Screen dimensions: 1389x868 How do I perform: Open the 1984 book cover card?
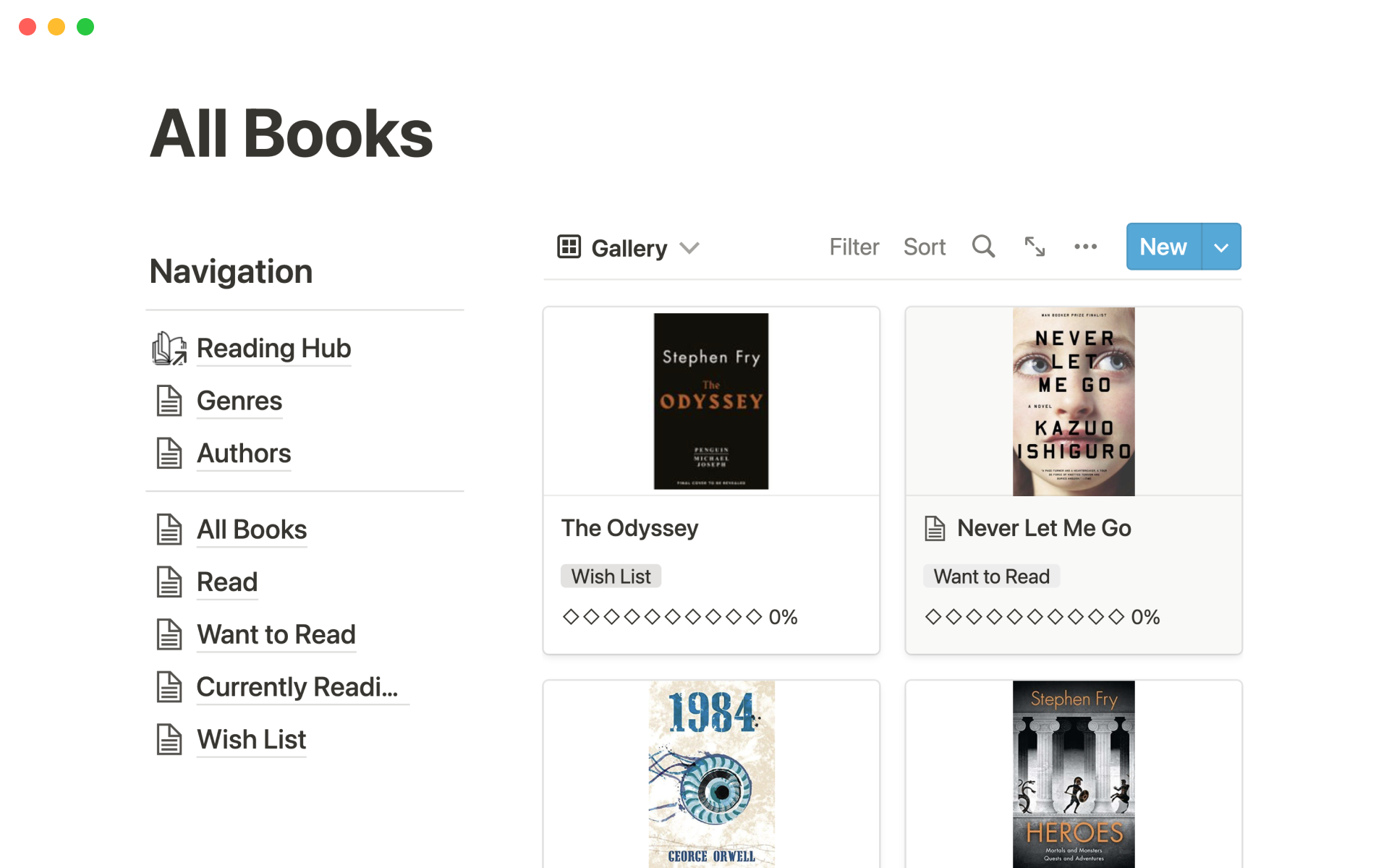710,774
